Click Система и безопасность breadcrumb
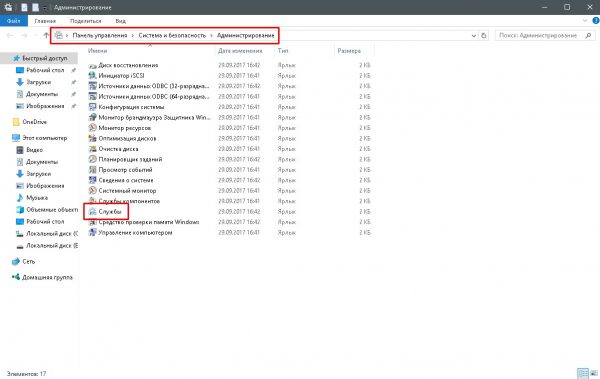Image resolution: width=600 pixels, height=379 pixels. coord(172,35)
